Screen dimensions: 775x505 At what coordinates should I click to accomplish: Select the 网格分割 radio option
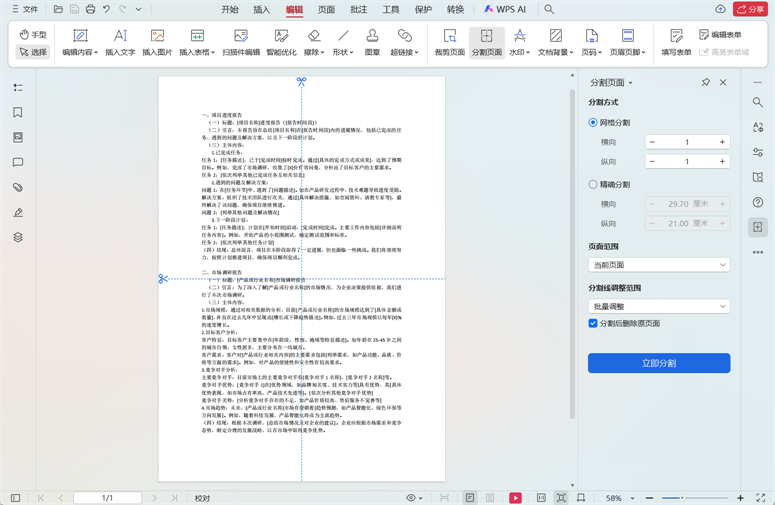tap(593, 123)
